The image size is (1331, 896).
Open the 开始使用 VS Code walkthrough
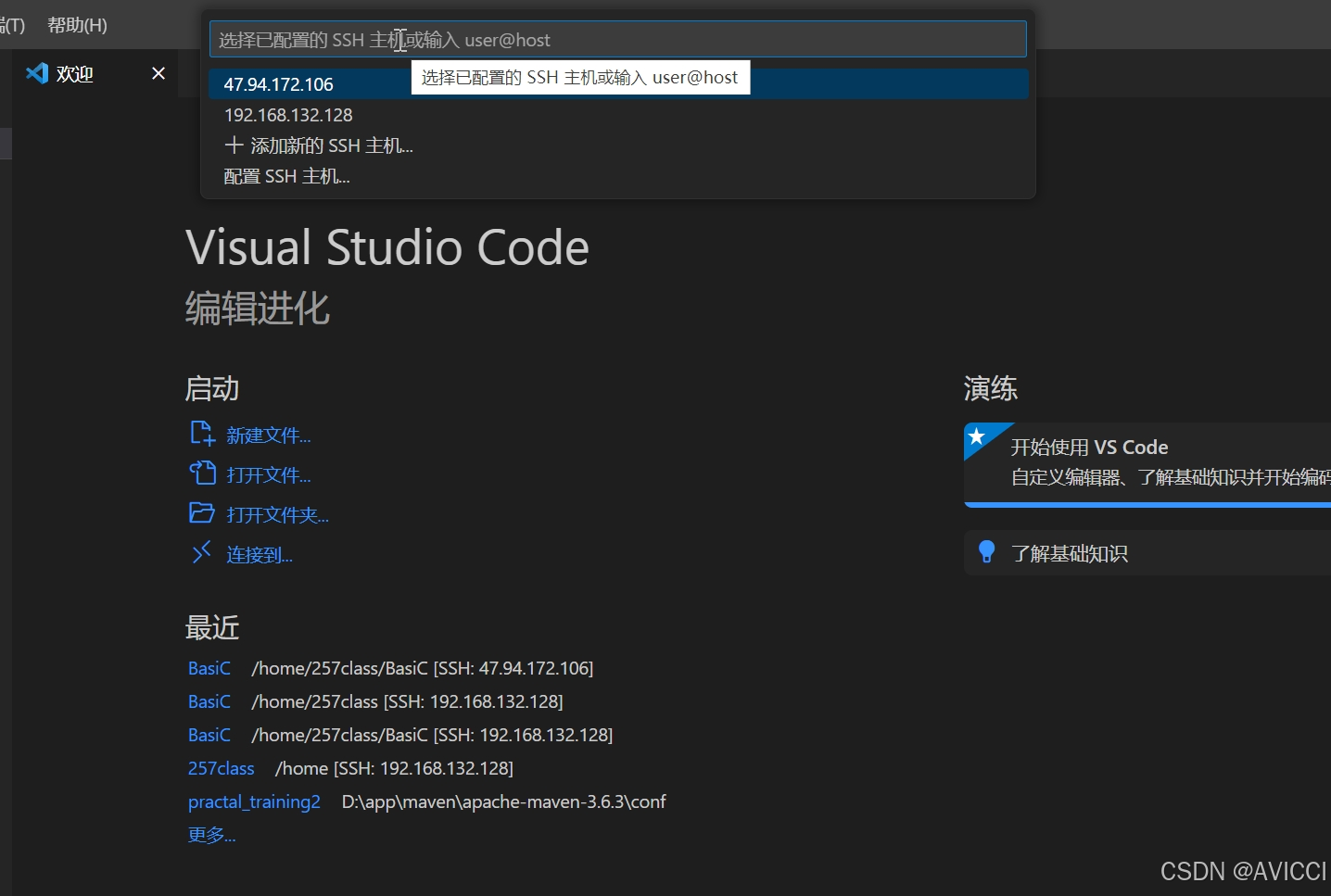pyautogui.click(x=1090, y=447)
